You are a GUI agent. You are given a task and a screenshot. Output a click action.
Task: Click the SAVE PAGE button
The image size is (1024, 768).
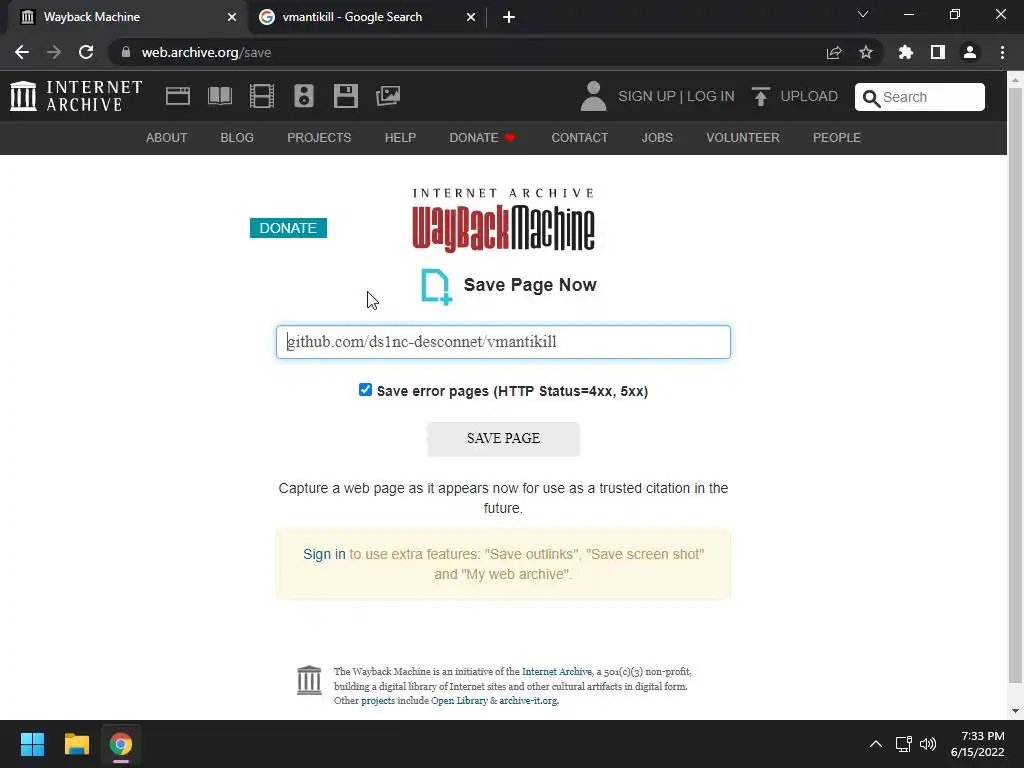coord(503,439)
